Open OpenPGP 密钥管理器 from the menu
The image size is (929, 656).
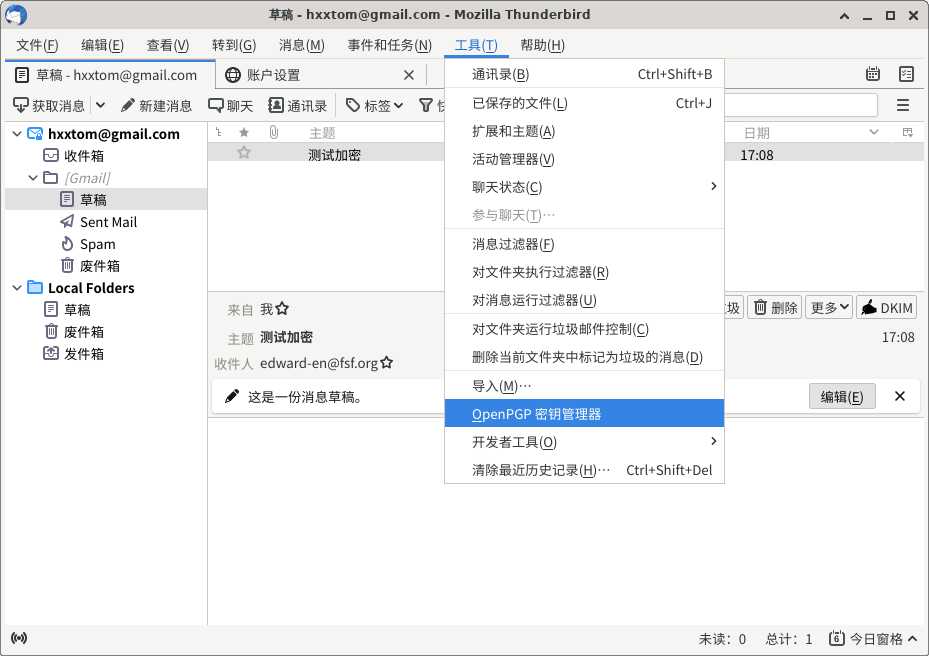584,414
